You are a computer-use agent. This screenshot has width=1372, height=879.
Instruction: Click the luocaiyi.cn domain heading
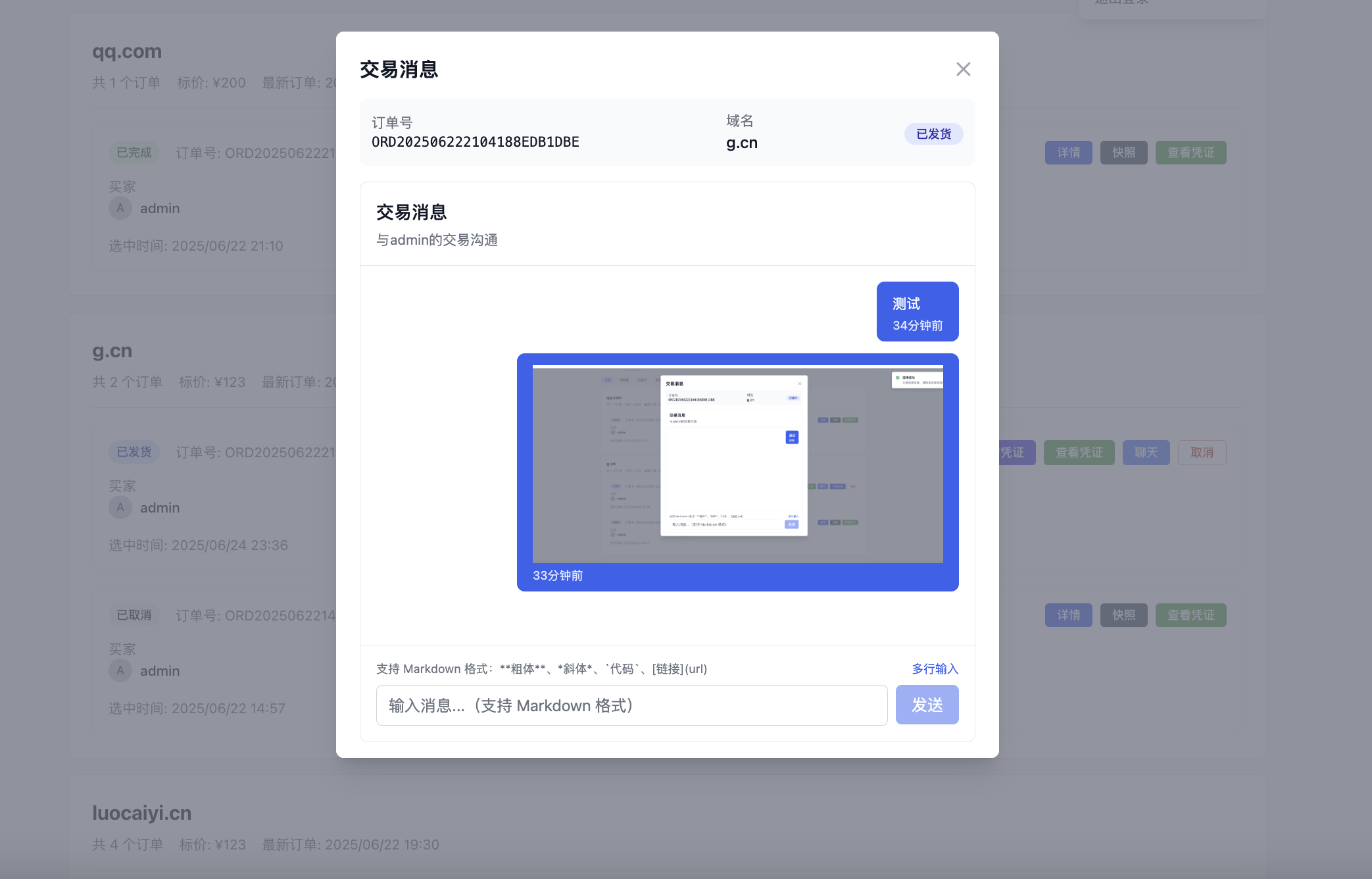point(141,813)
